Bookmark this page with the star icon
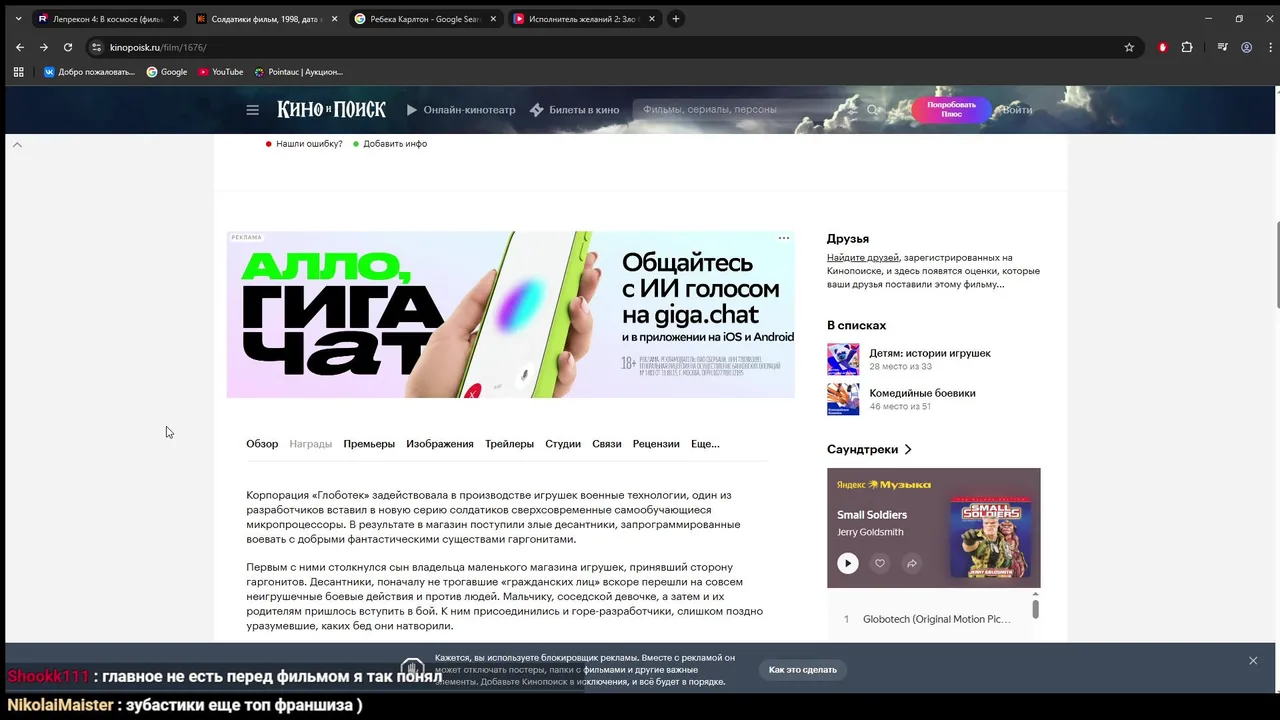 click(x=1129, y=47)
